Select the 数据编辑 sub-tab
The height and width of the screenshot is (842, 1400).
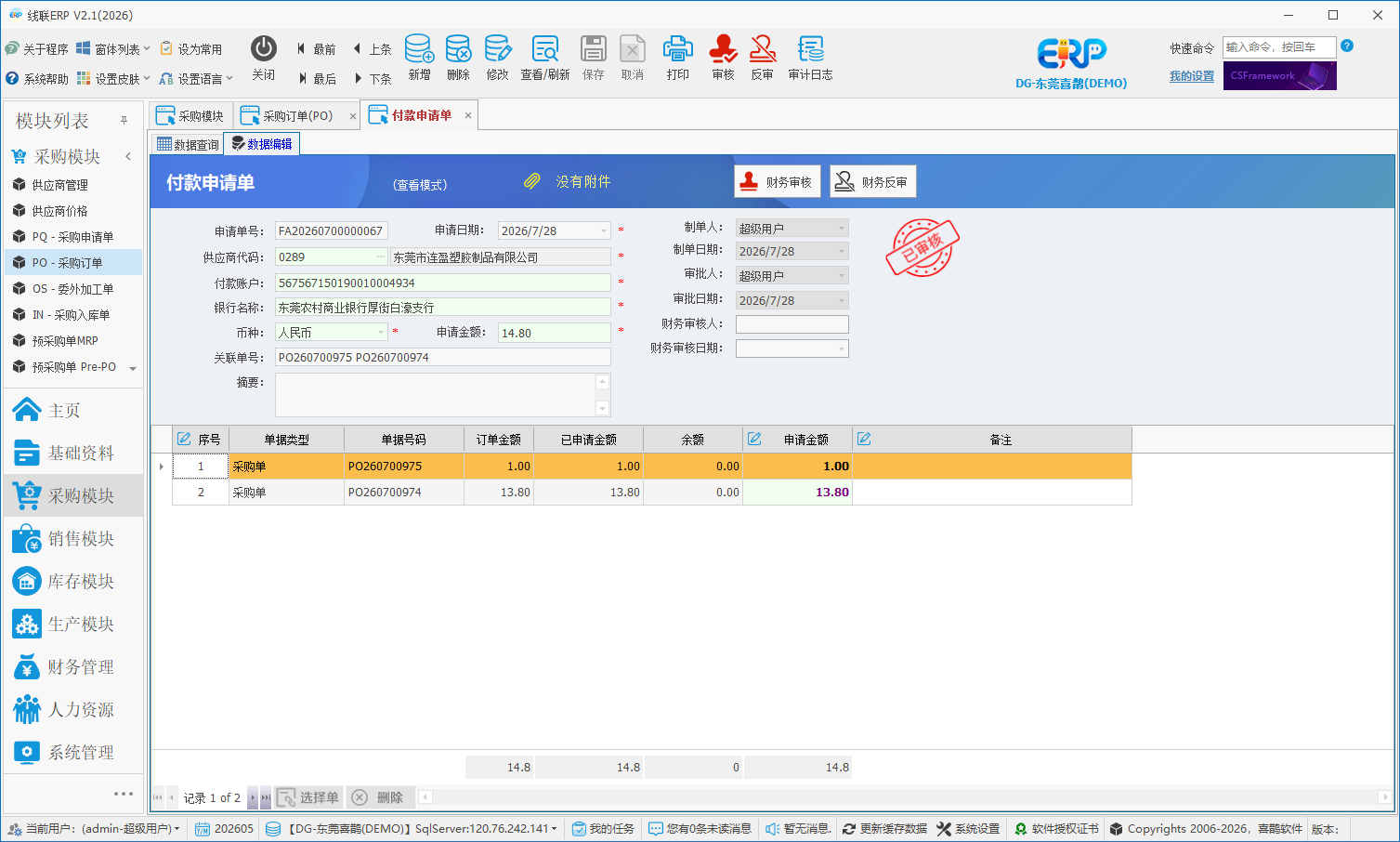coord(262,144)
